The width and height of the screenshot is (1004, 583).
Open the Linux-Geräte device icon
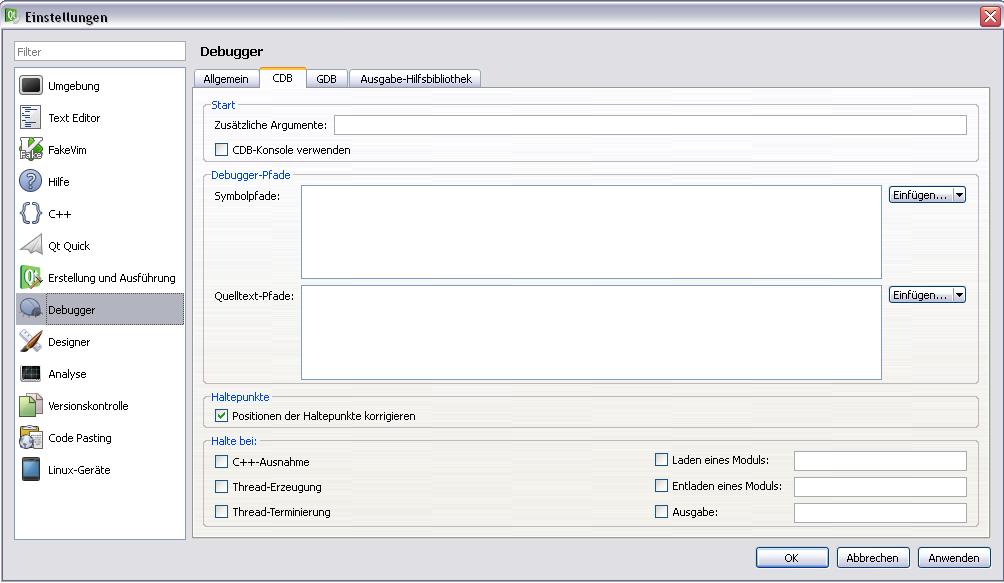(x=31, y=469)
